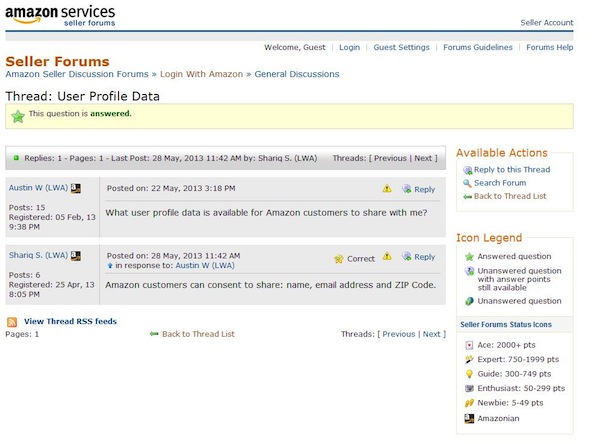Go to Amazon Seller Discussion Forums breadcrumb
The width and height of the screenshot is (600, 444).
77,74
